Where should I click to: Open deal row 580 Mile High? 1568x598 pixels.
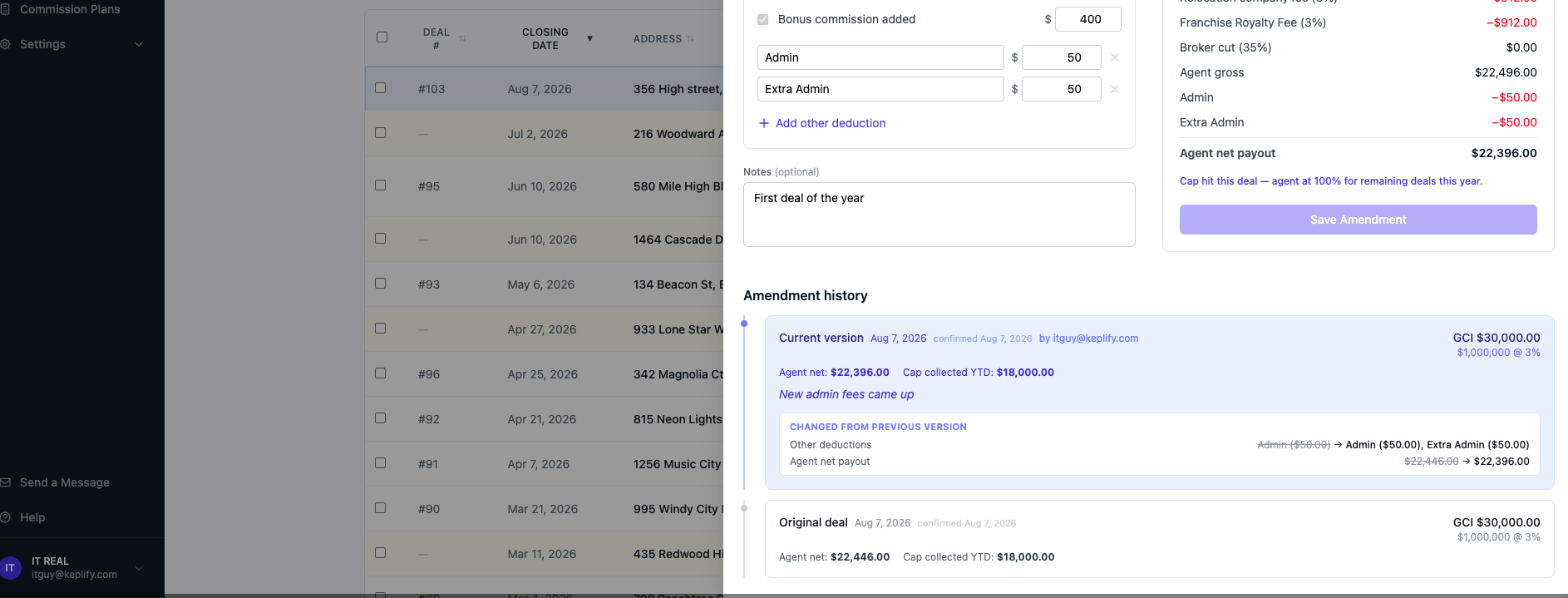tap(544, 186)
